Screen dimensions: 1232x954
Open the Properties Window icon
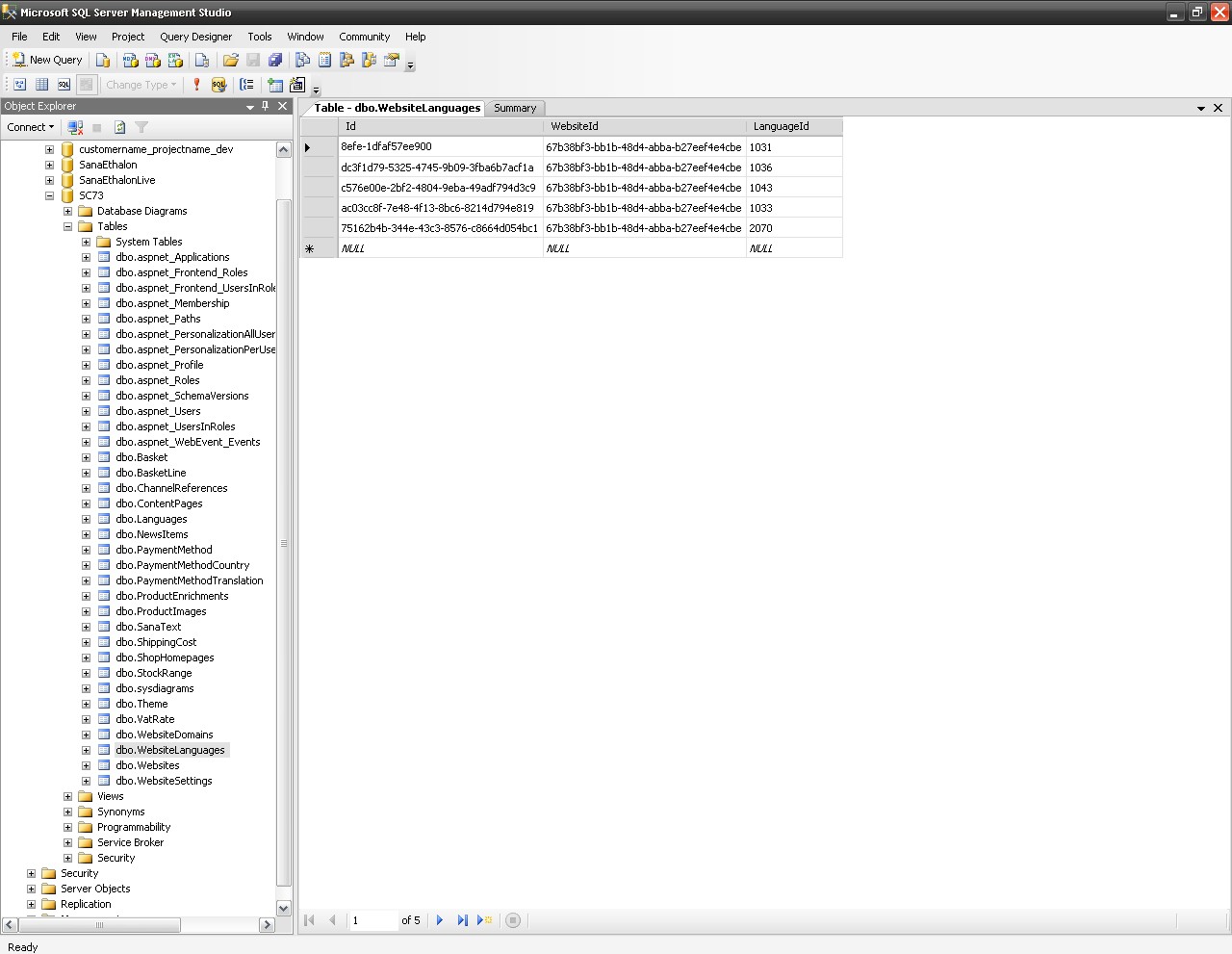click(391, 60)
